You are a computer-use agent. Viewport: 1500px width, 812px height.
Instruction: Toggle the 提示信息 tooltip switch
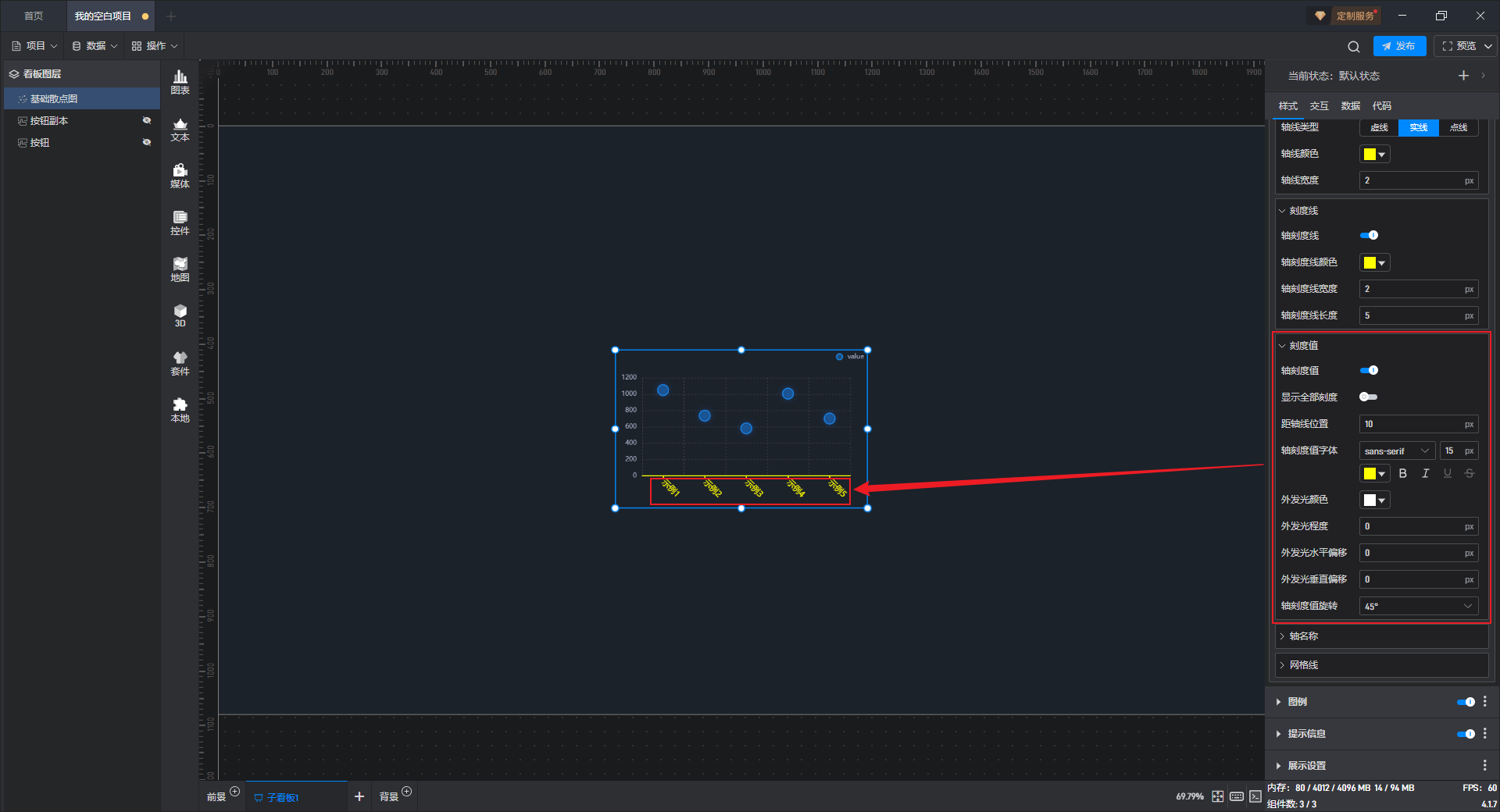tap(1466, 734)
